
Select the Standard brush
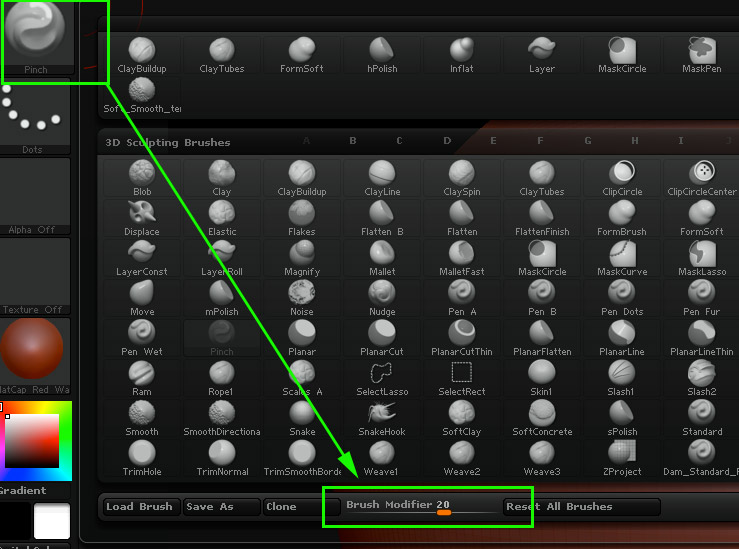click(701, 418)
